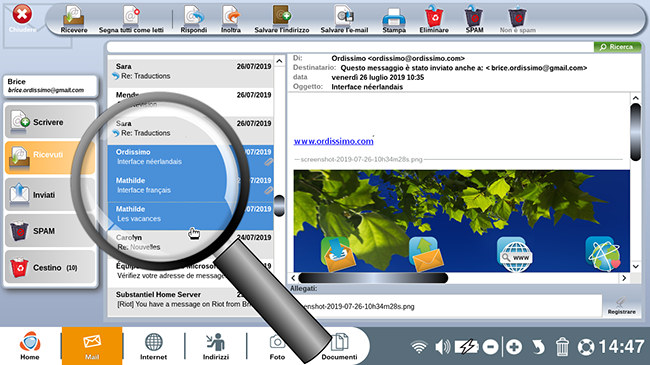Forward the email with Inoltra

pos(231,19)
